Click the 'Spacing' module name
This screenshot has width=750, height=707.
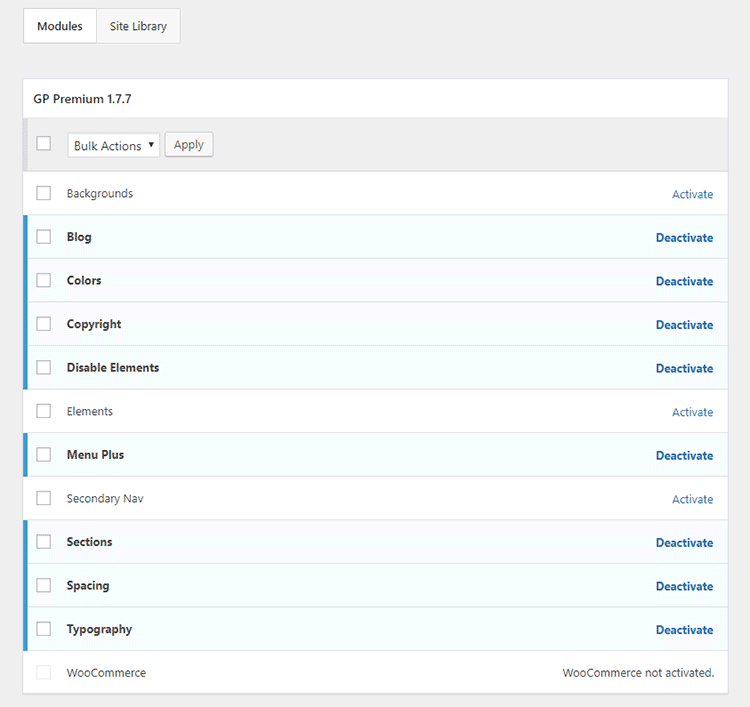tap(88, 586)
